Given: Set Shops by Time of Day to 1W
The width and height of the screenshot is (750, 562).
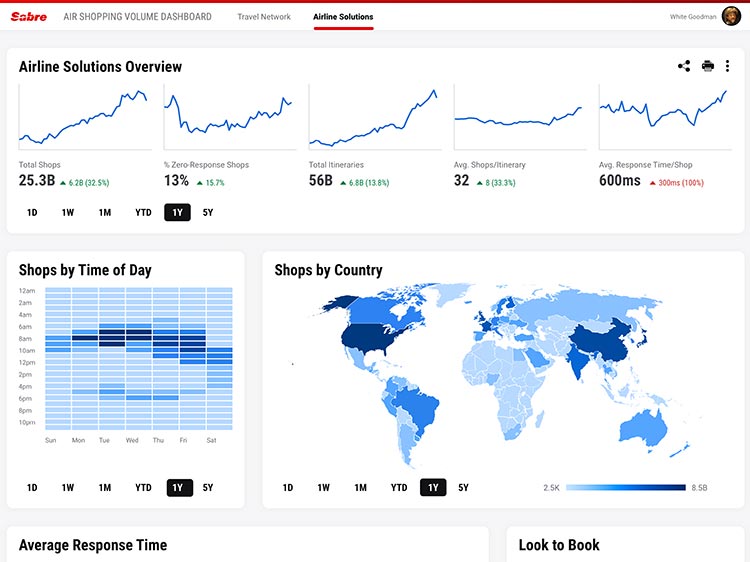Looking at the screenshot, I should (x=68, y=488).
